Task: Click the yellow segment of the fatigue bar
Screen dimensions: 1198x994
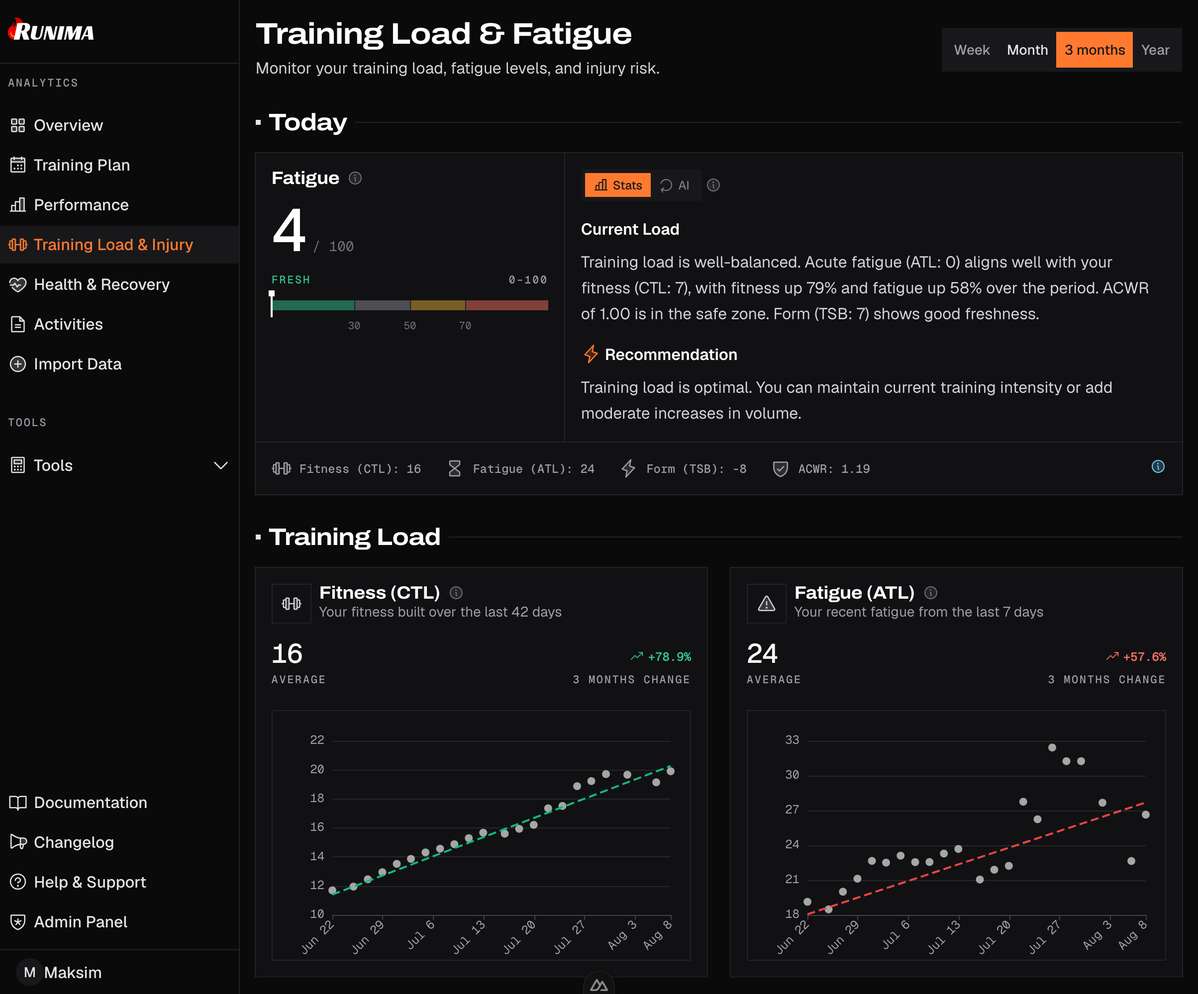Action: (x=438, y=305)
